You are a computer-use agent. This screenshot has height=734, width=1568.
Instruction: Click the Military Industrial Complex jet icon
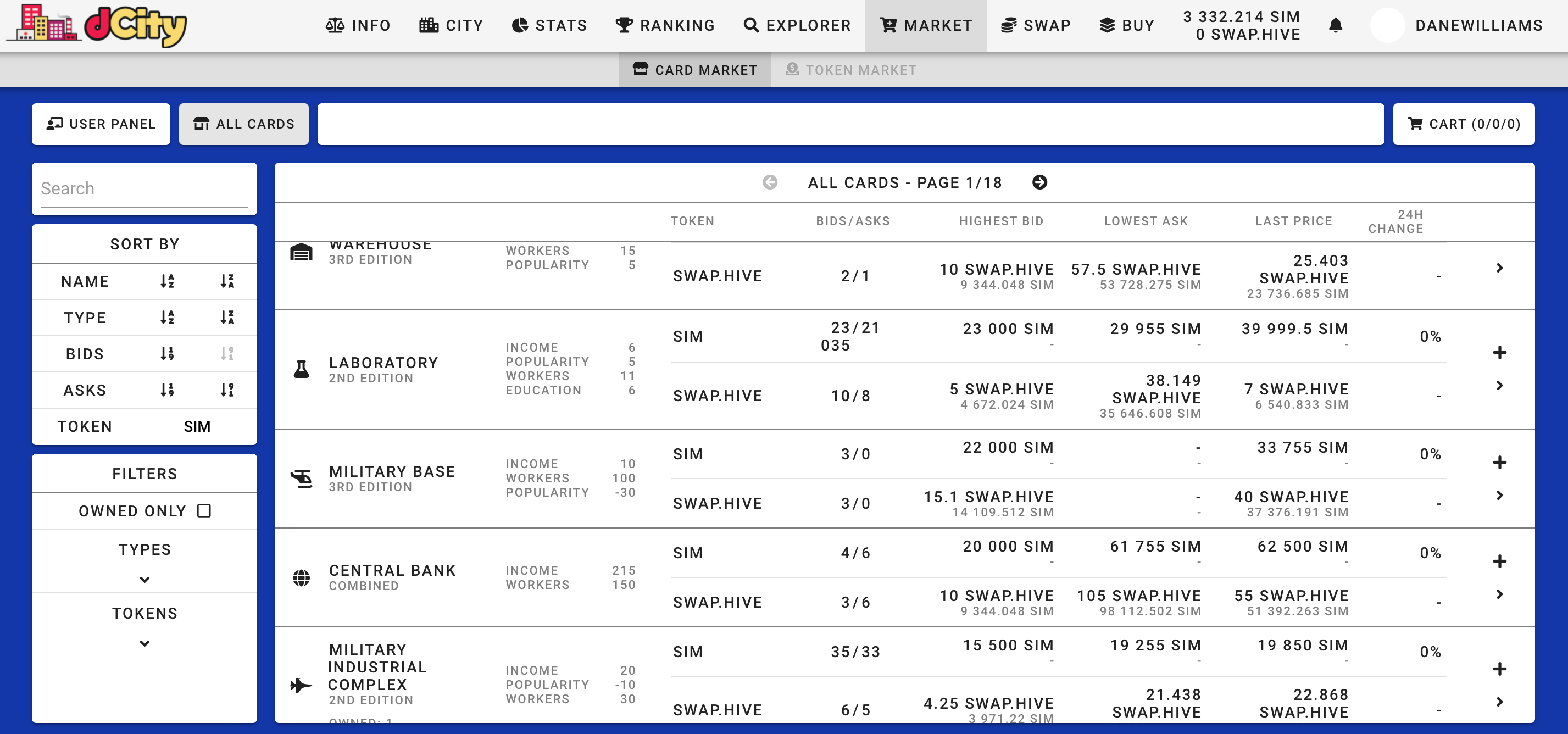(301, 685)
